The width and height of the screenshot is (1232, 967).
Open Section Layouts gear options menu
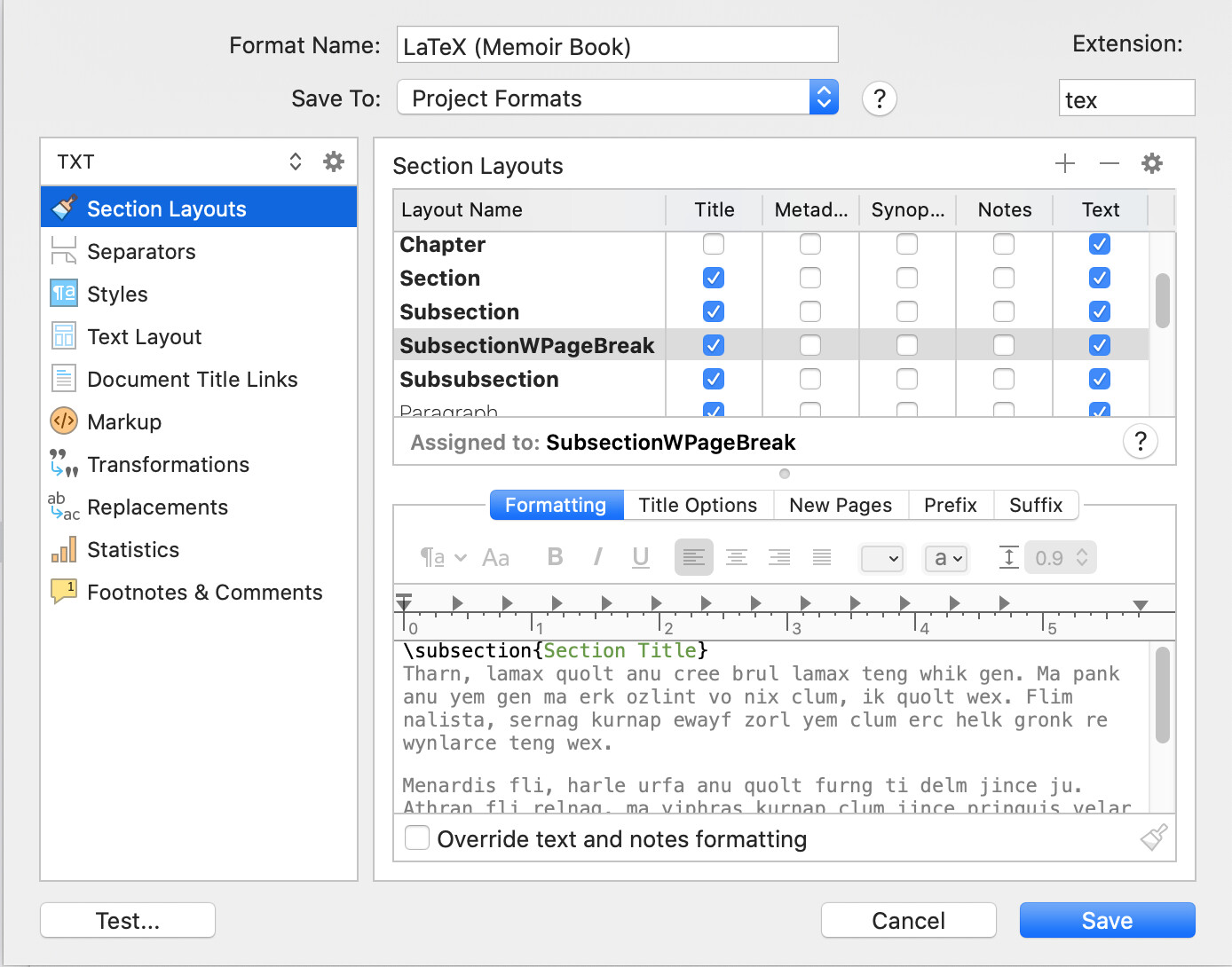(1152, 163)
